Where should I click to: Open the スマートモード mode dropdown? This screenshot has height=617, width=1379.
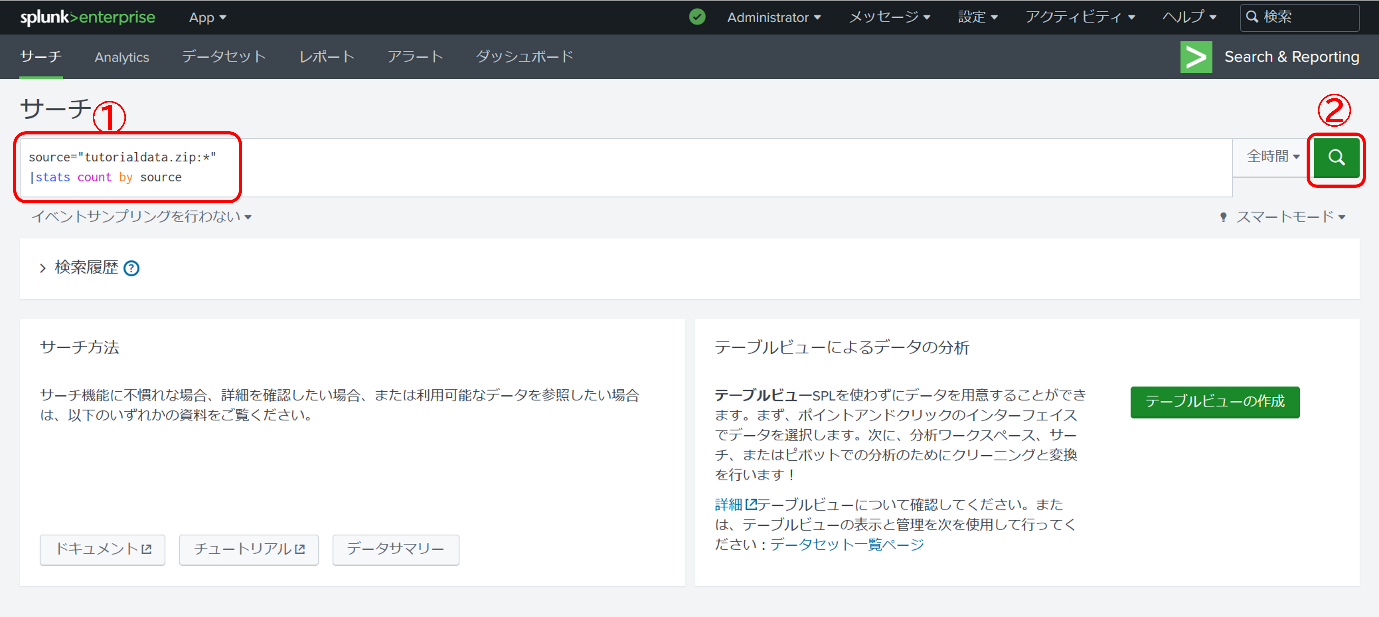click(x=1289, y=216)
